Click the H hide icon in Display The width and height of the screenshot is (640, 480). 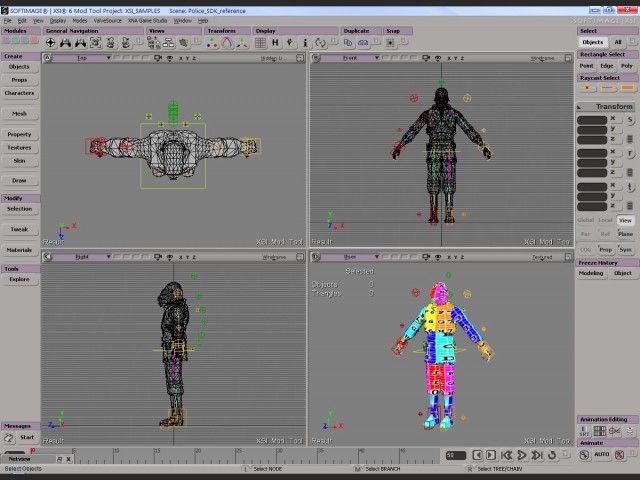(275, 43)
